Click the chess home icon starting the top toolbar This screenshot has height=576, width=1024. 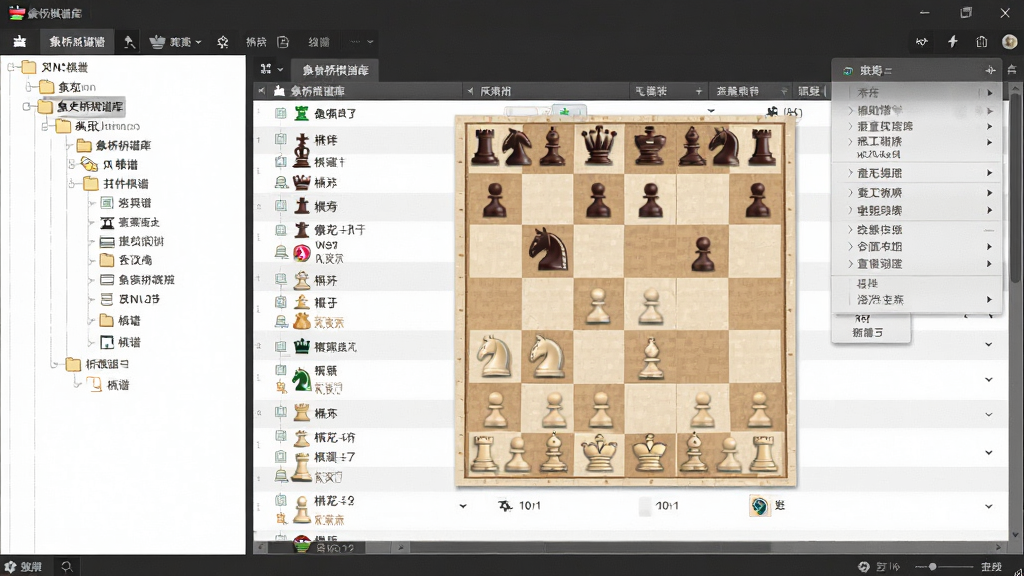tap(20, 42)
